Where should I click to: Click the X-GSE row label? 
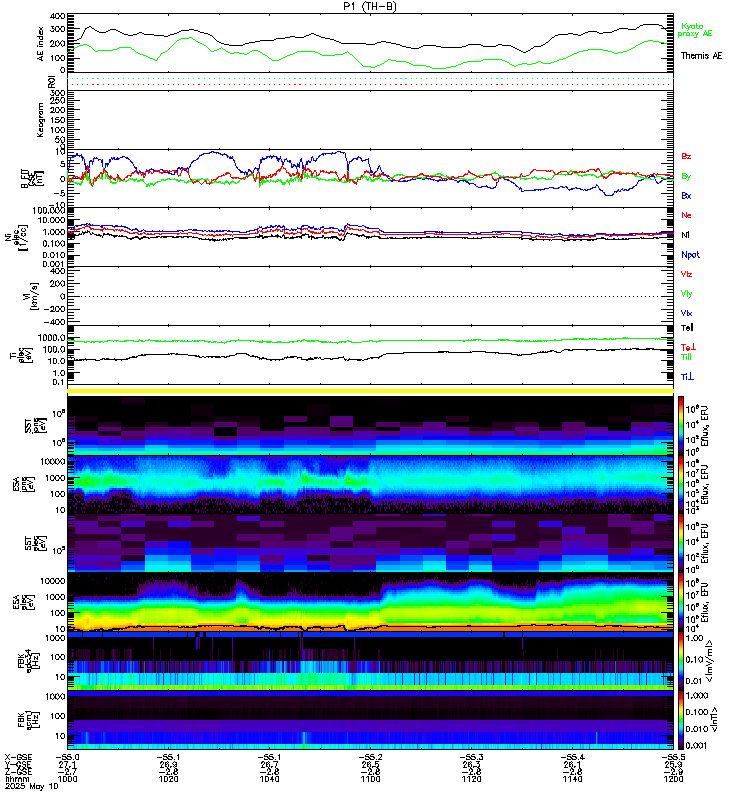pyautogui.click(x=18, y=757)
